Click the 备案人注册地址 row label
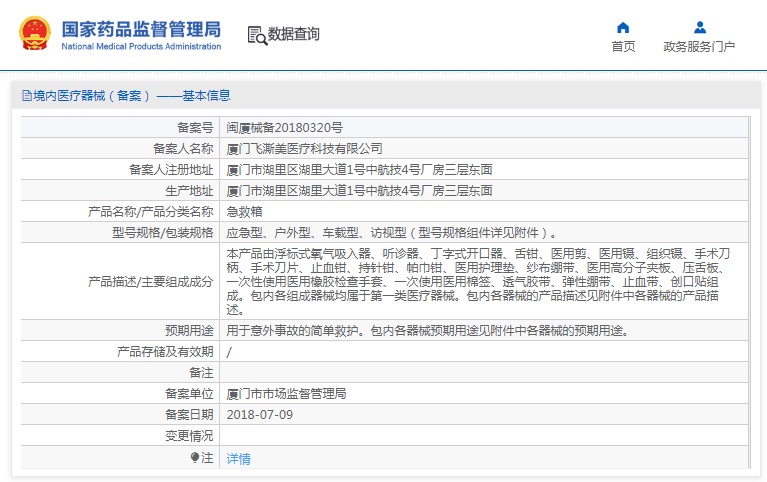767x482 pixels. 171,170
